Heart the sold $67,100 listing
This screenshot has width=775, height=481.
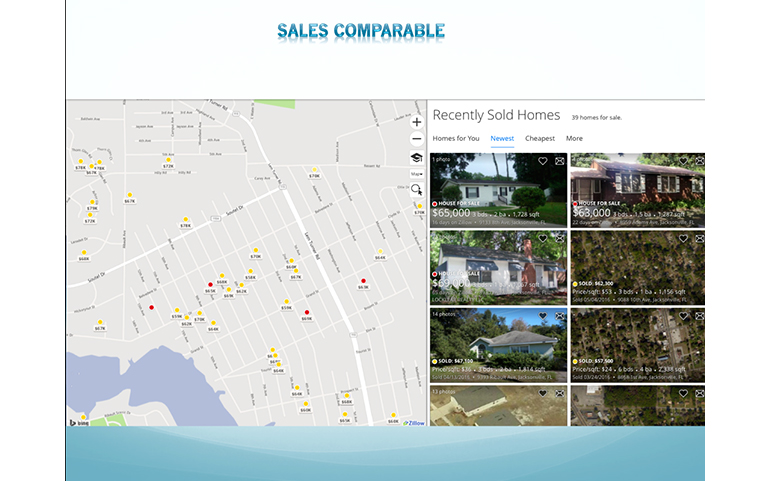click(x=543, y=316)
